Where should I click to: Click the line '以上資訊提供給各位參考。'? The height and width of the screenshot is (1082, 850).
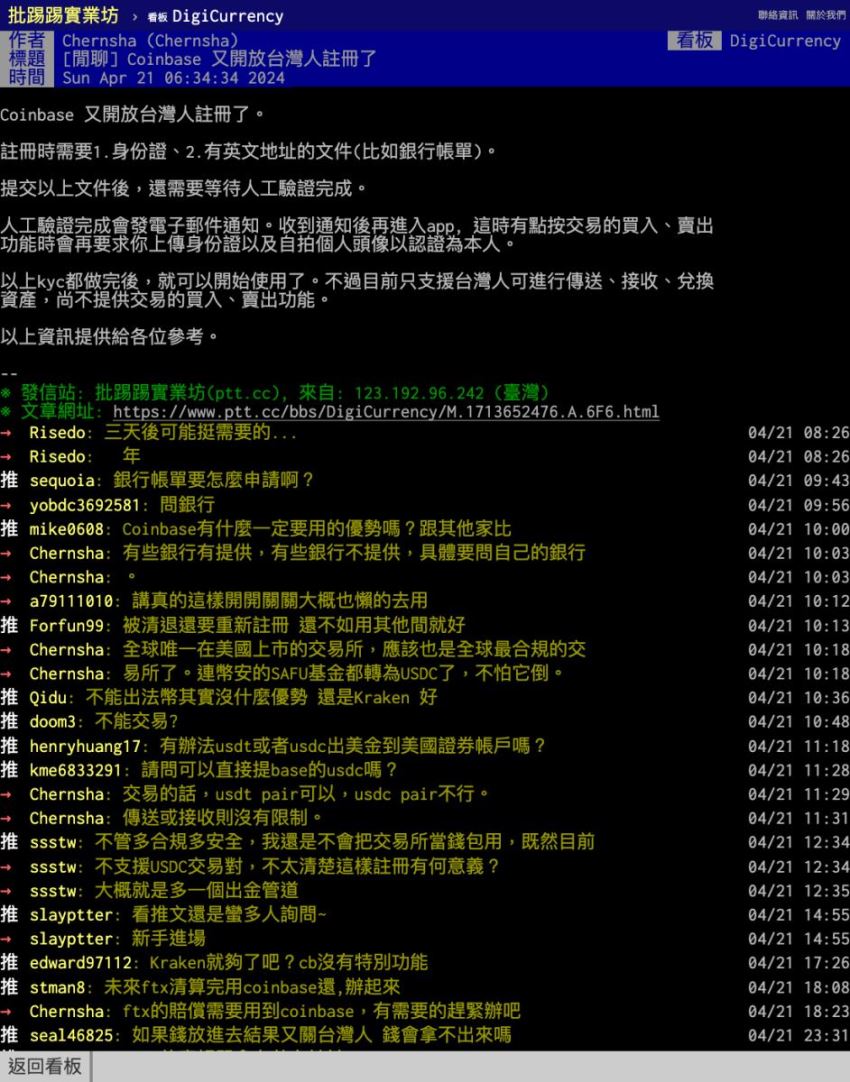(110, 336)
